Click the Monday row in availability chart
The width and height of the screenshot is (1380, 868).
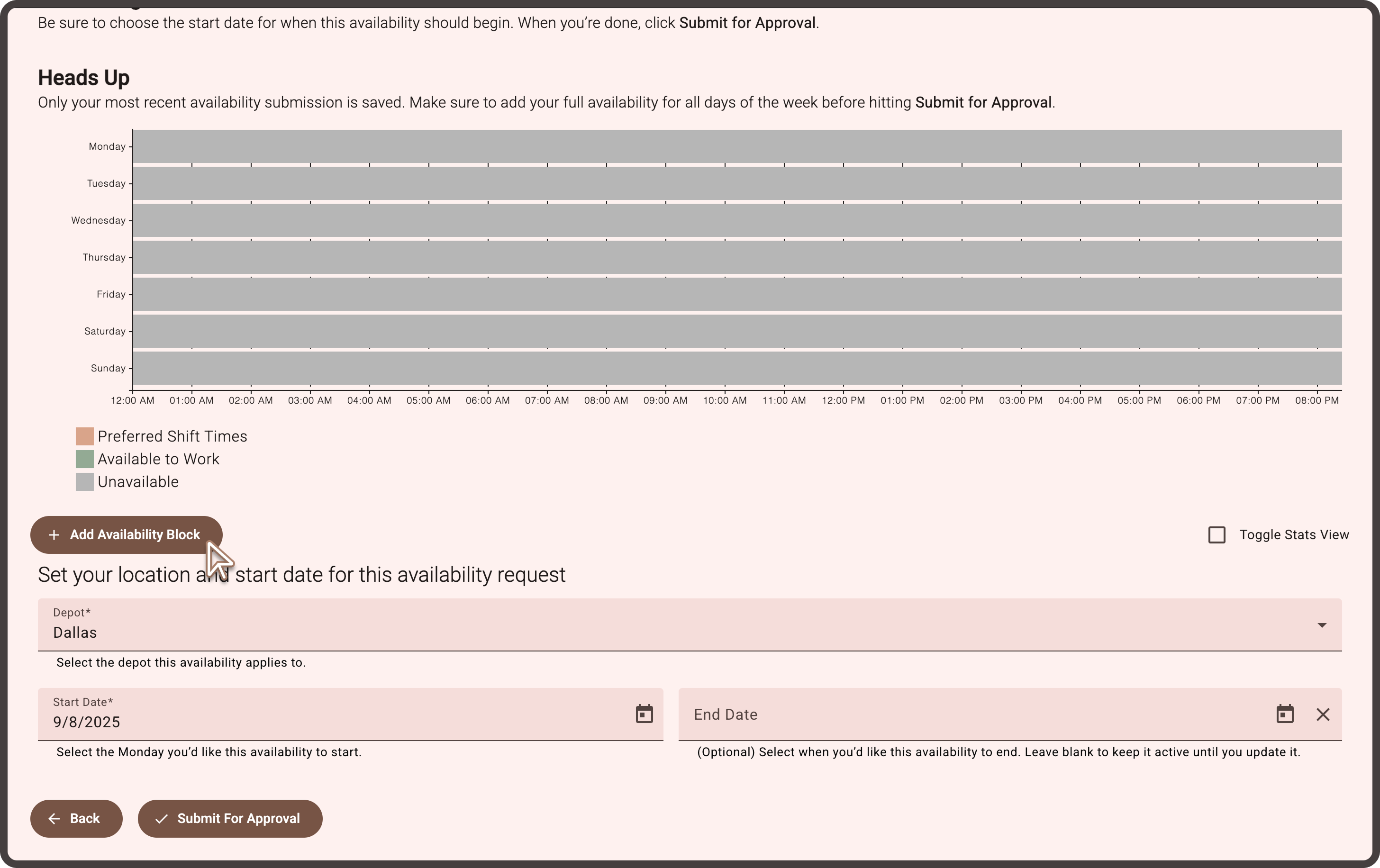click(736, 146)
